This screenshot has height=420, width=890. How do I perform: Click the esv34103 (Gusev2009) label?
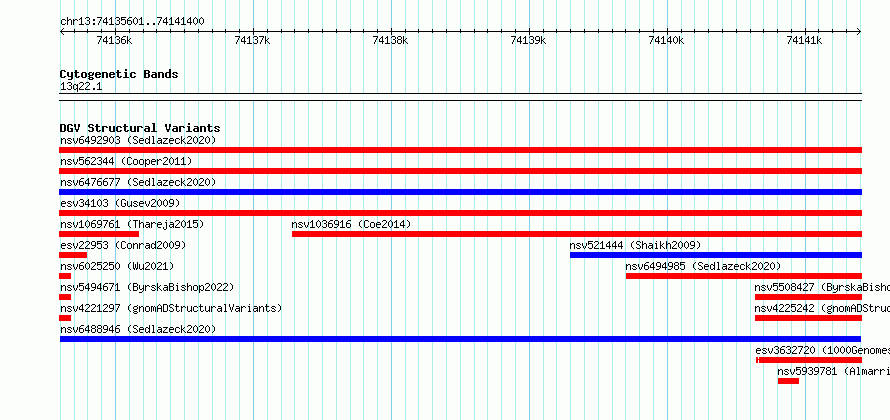click(x=120, y=203)
